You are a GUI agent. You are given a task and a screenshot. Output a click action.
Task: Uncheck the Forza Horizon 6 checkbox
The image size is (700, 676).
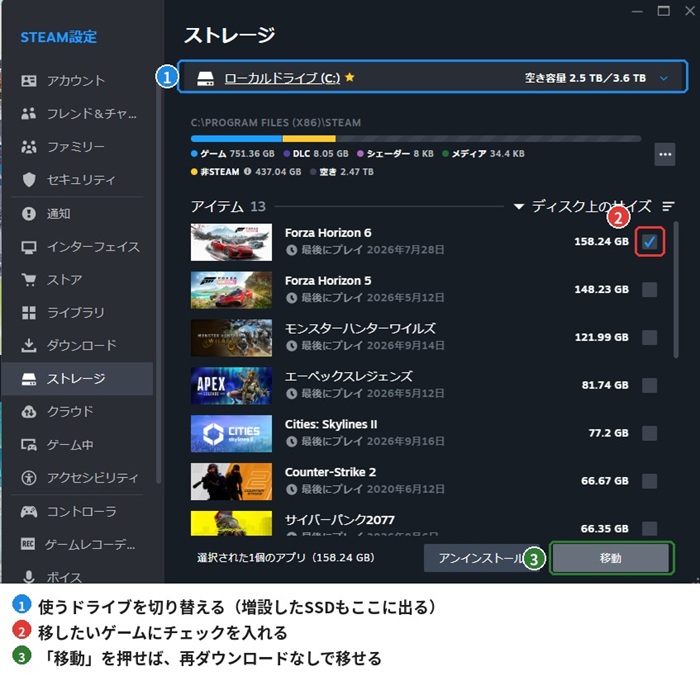pos(650,242)
